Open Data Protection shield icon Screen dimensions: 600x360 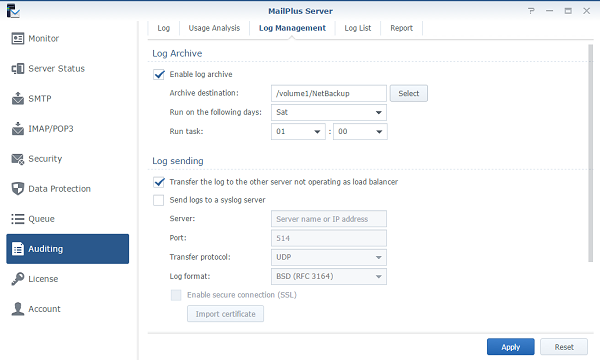[x=18, y=189]
